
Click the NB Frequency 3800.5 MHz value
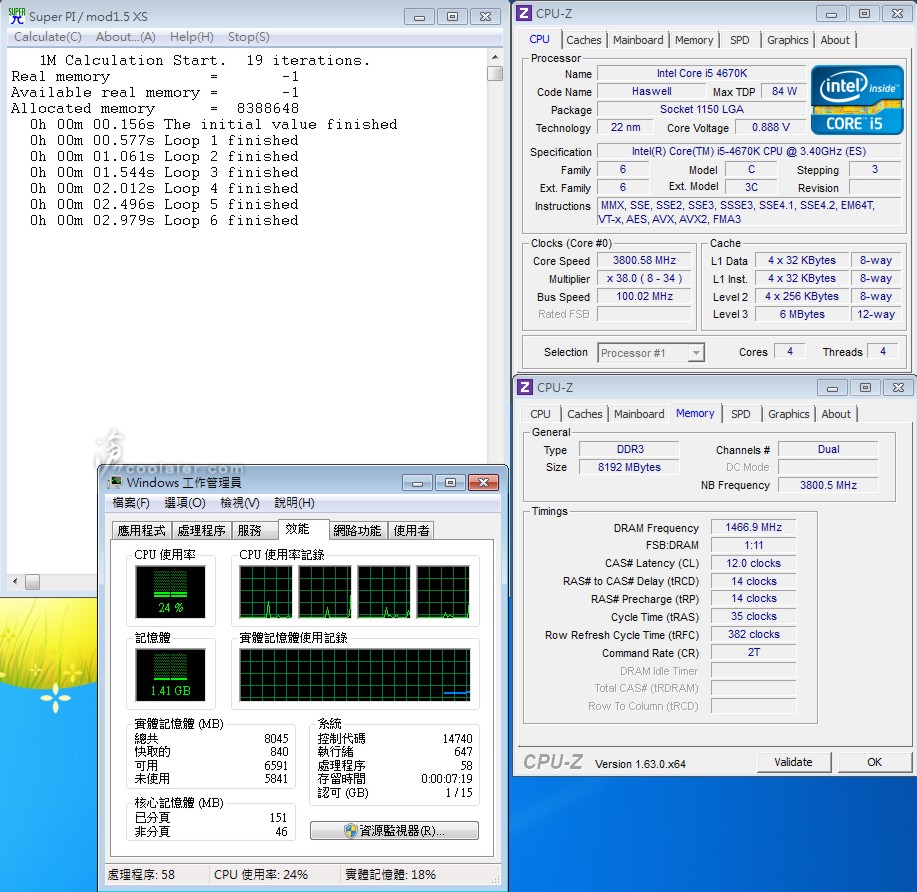click(828, 485)
